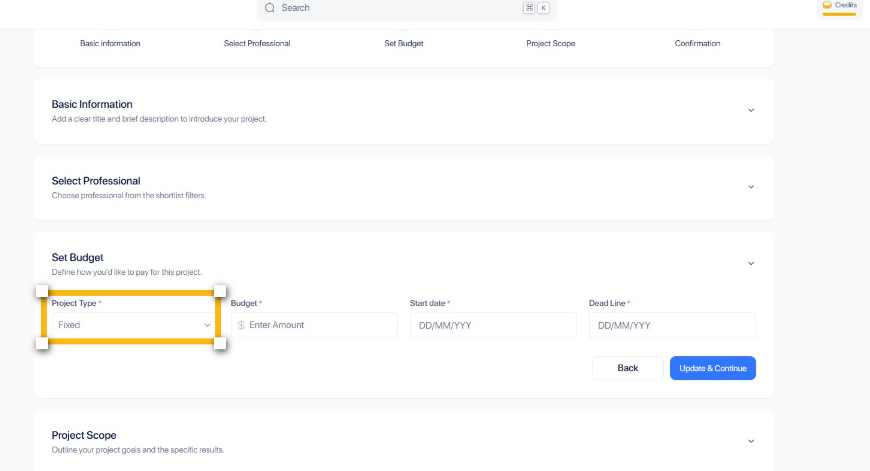Click the Back button

tap(628, 368)
